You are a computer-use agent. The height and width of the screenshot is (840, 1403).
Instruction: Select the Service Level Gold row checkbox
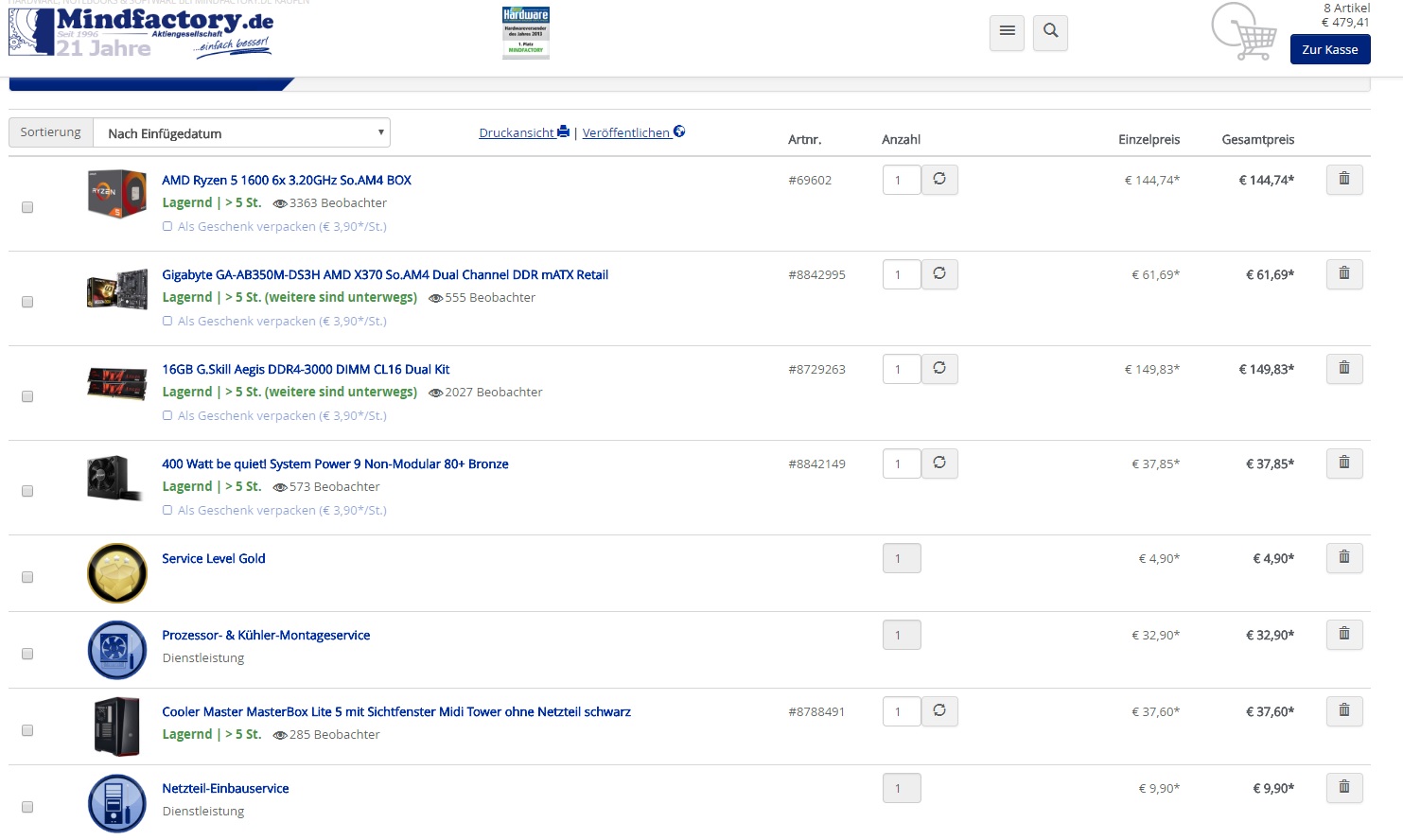pos(27,577)
